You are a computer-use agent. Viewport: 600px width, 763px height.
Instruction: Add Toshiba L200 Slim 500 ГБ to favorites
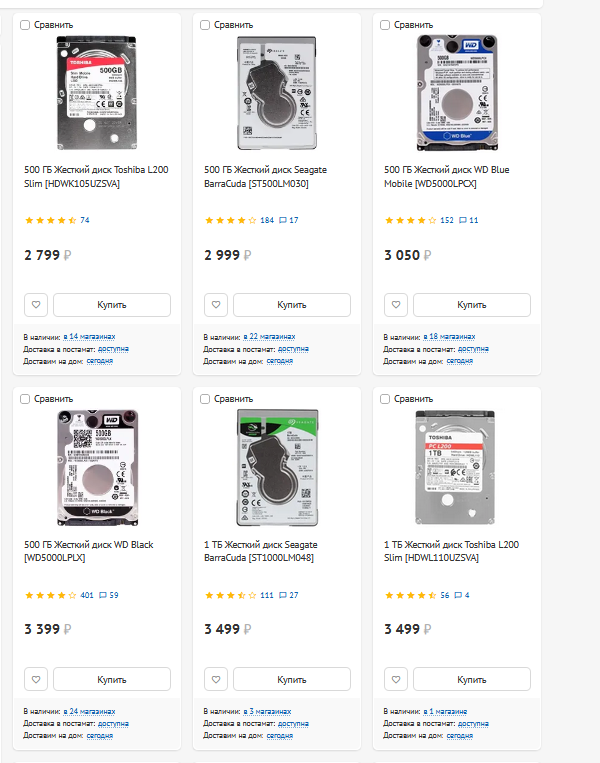click(x=35, y=305)
